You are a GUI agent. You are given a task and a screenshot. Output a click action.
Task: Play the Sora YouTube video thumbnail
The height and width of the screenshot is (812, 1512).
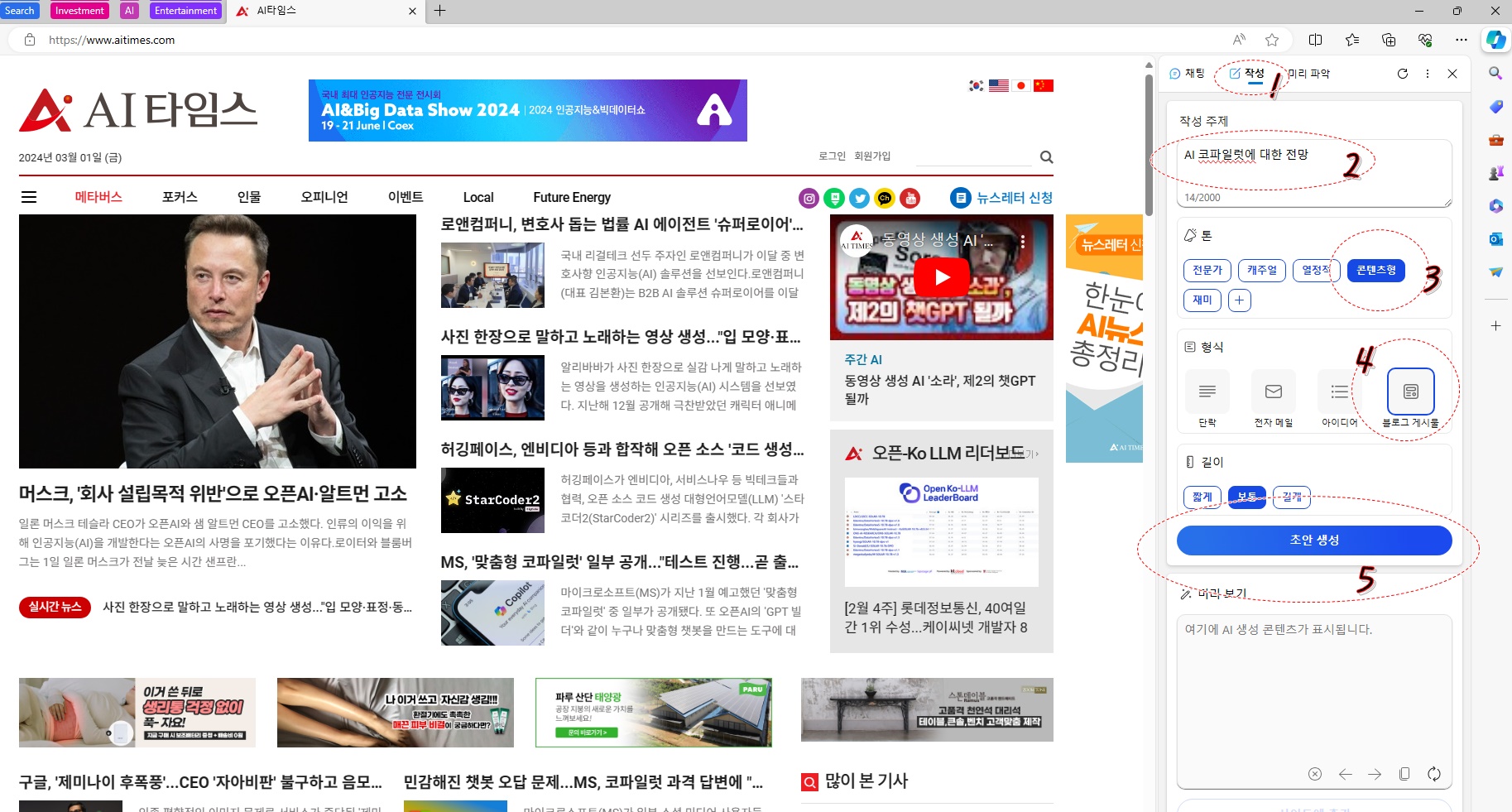click(x=942, y=277)
